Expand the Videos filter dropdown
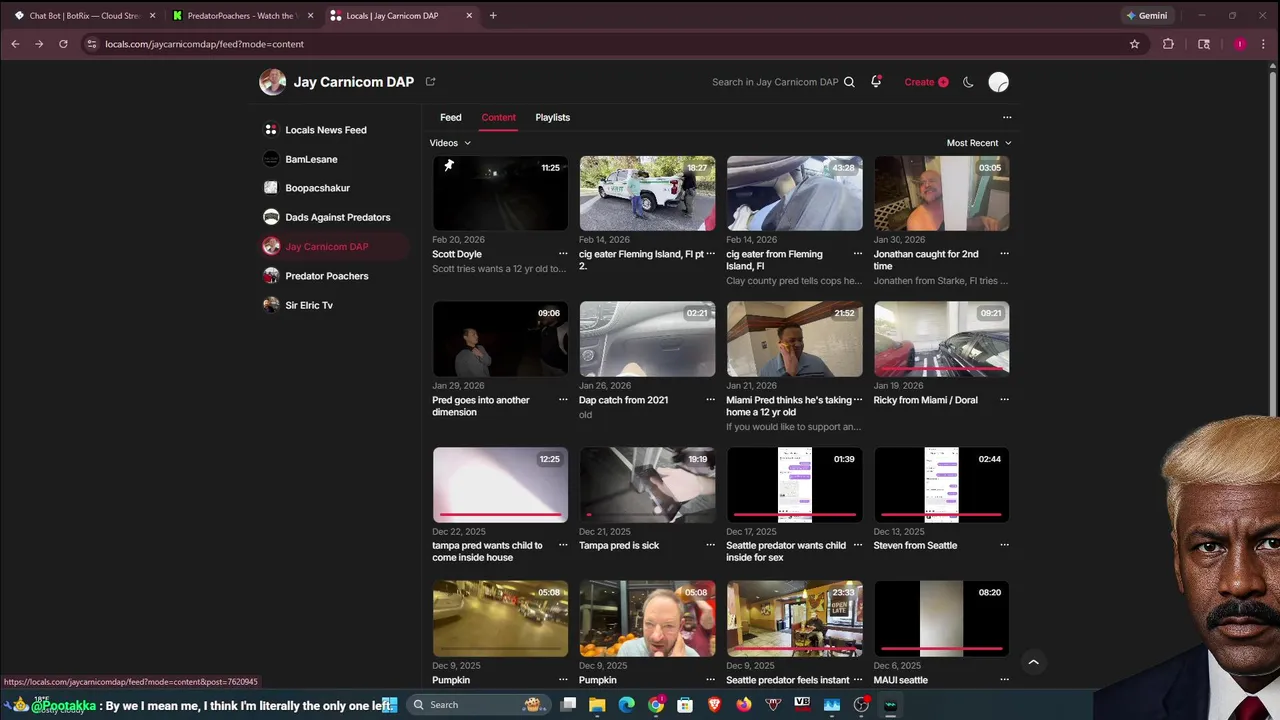1280x720 pixels. 450,143
